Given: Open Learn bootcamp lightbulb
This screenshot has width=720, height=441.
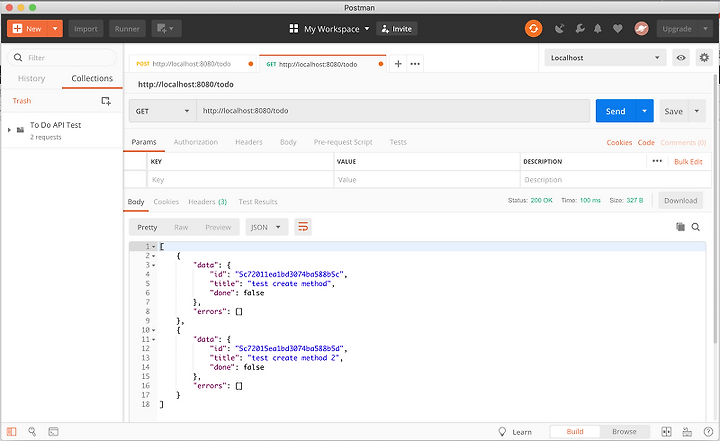Looking at the screenshot, I should pos(502,431).
